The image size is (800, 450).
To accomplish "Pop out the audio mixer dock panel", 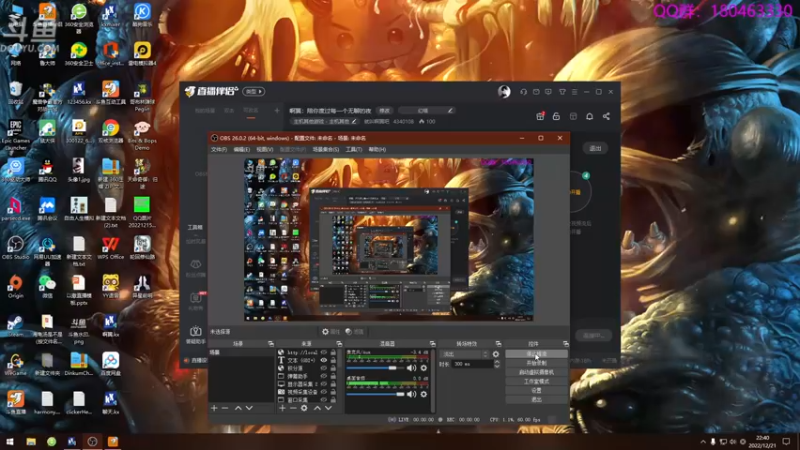I will click(x=433, y=344).
